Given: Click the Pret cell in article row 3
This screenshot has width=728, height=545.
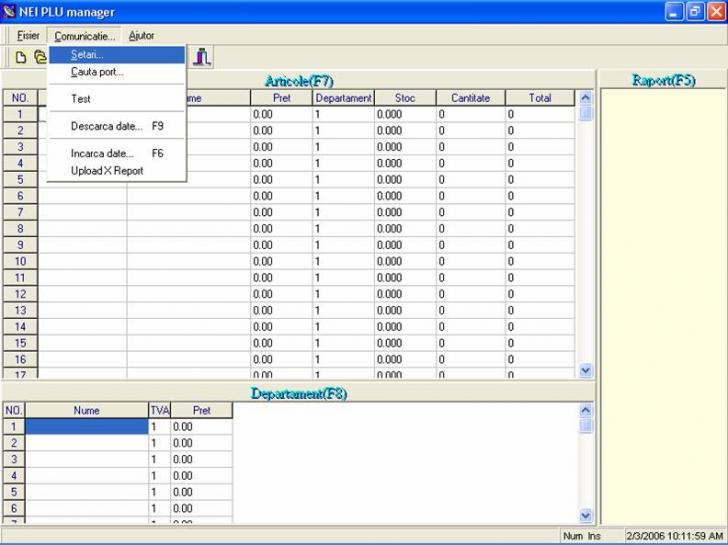Looking at the screenshot, I should point(281,147).
